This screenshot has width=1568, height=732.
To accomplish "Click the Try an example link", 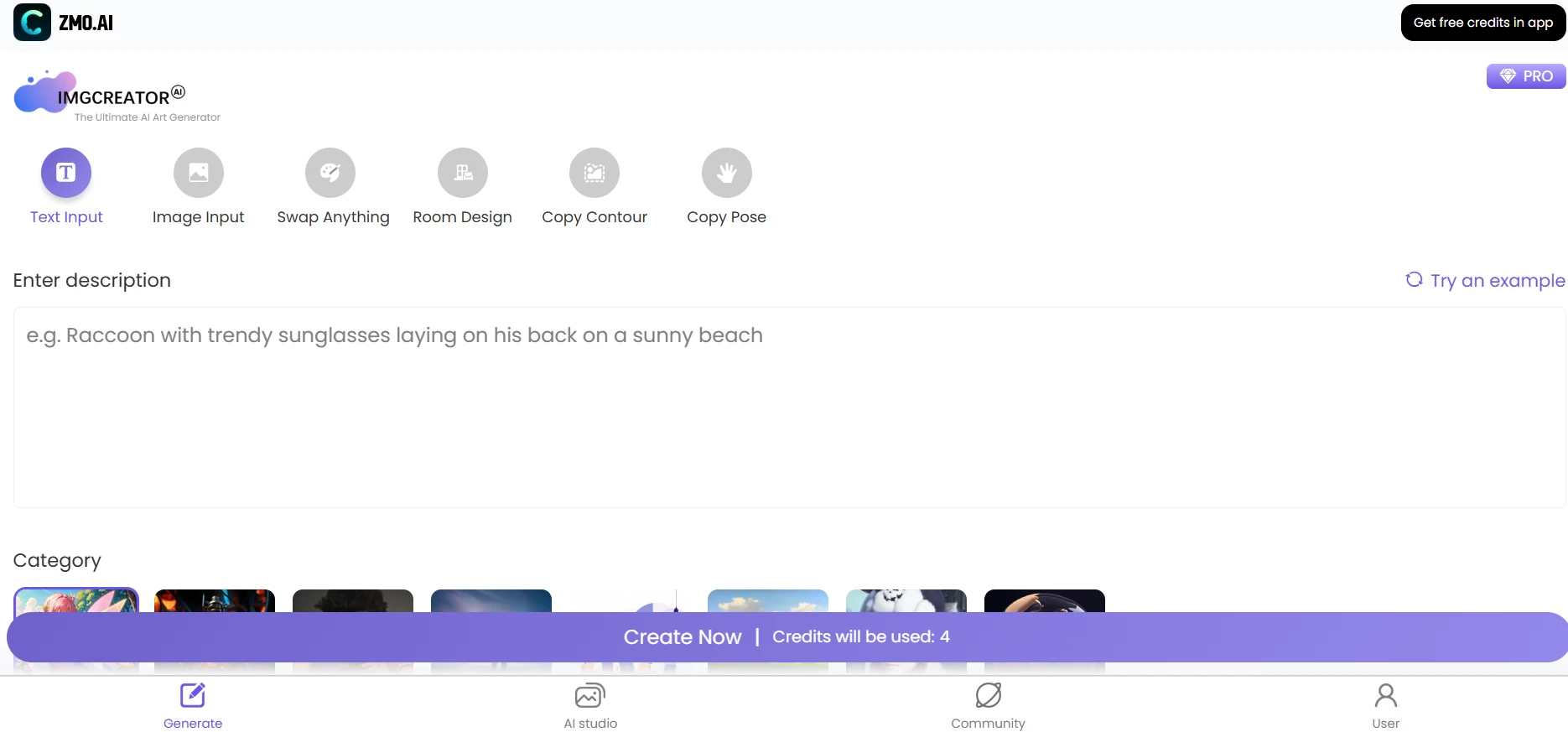I will 1485,280.
